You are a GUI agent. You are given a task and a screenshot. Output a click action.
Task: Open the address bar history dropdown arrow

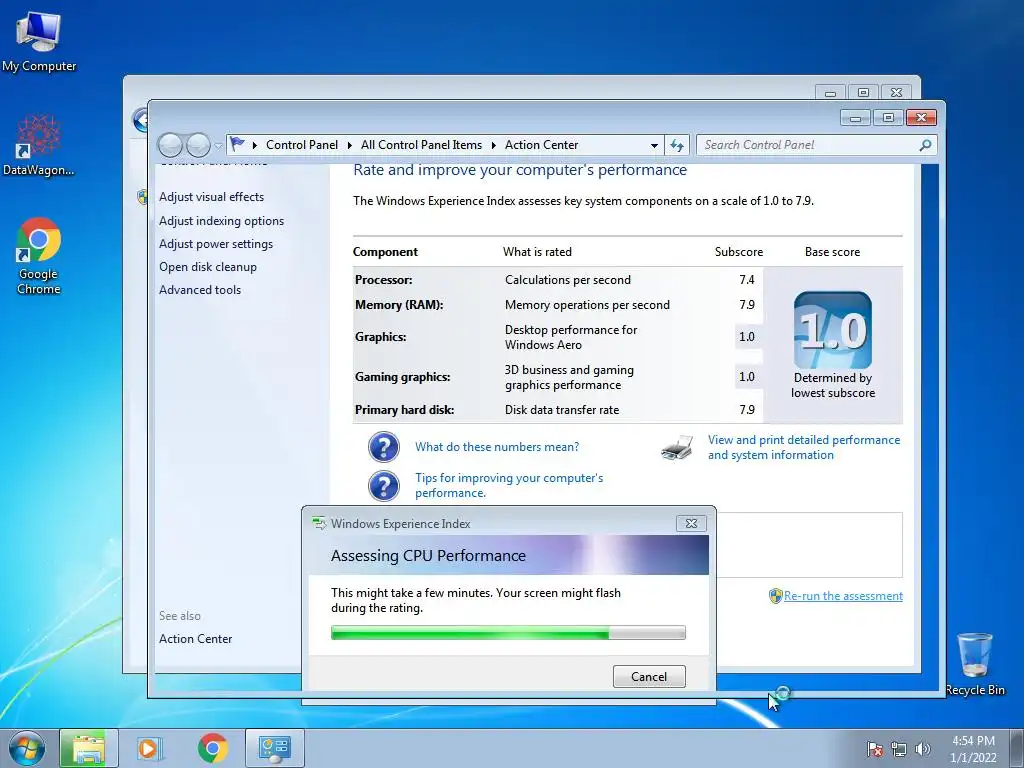coord(654,146)
